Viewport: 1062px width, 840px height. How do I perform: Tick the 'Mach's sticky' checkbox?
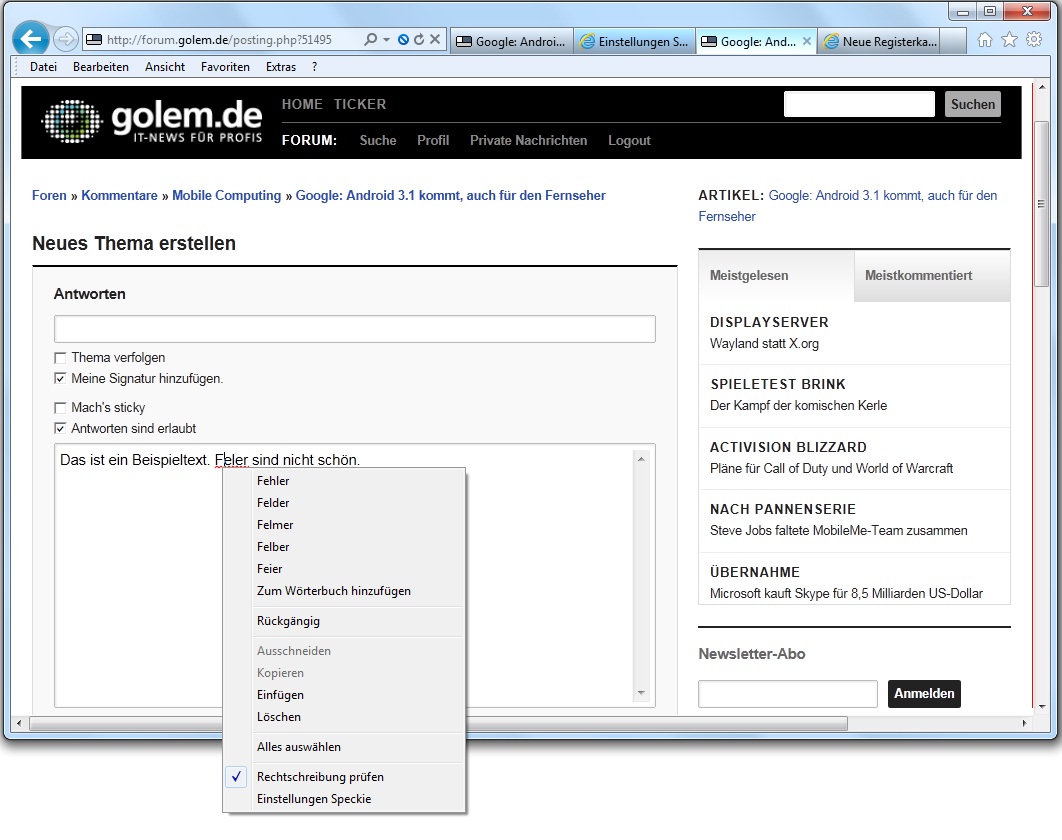coord(61,408)
